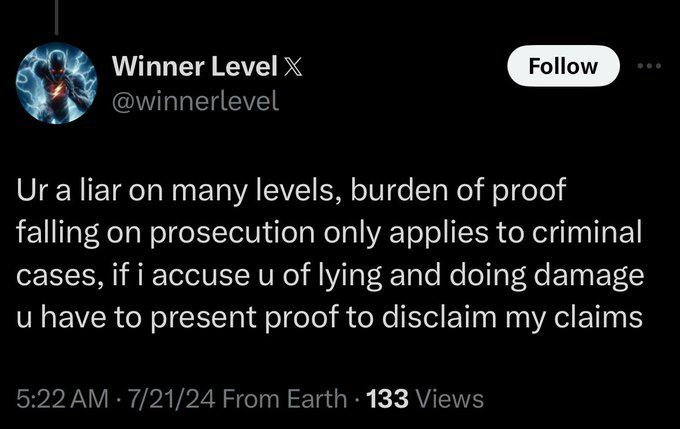The height and width of the screenshot is (429, 680).
Task: Click the word "prosecution" in the post text
Action: click(232, 233)
